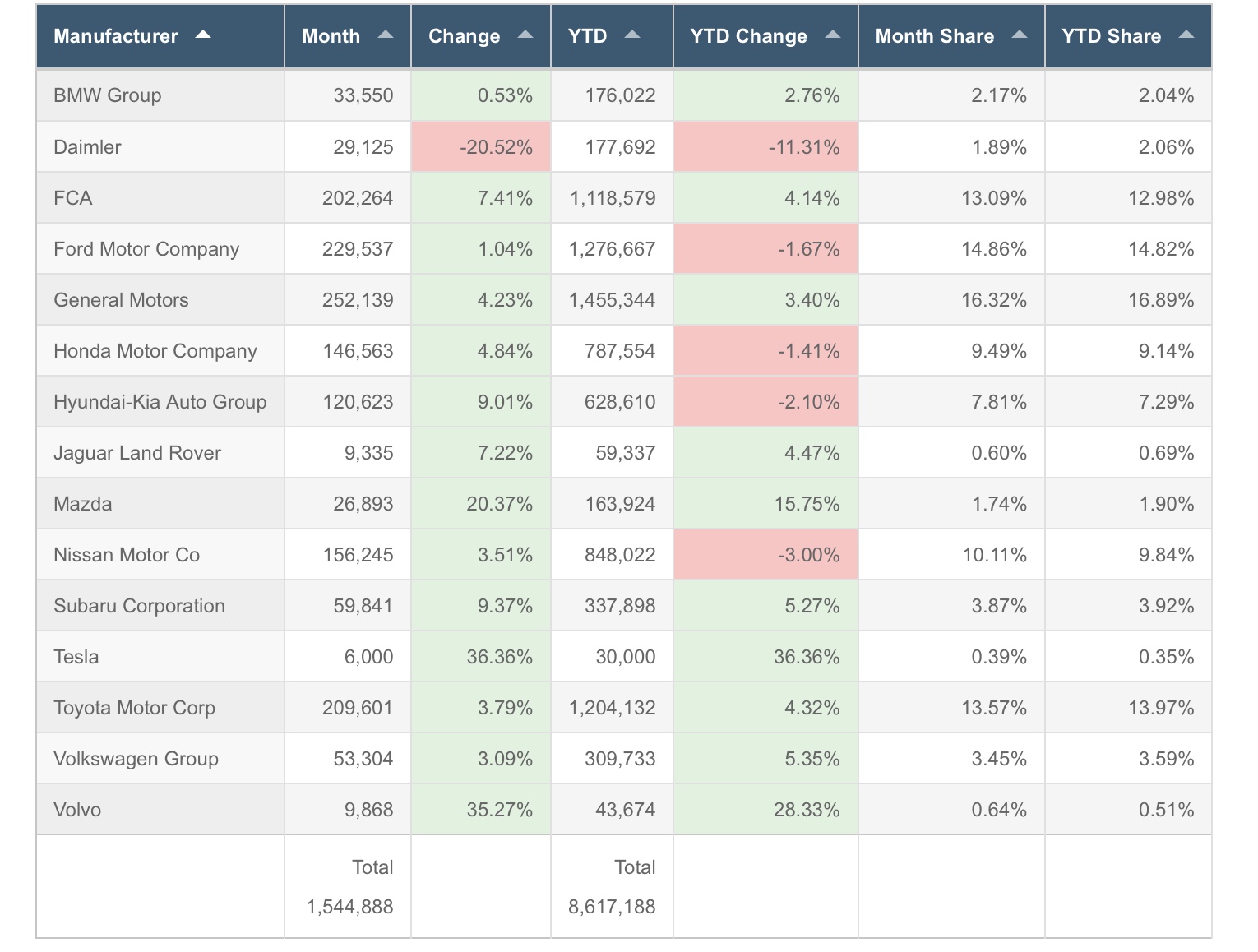Screen dimensions: 1258x952
Task: Click the YTD total 8,617,188
Action: 612,907
